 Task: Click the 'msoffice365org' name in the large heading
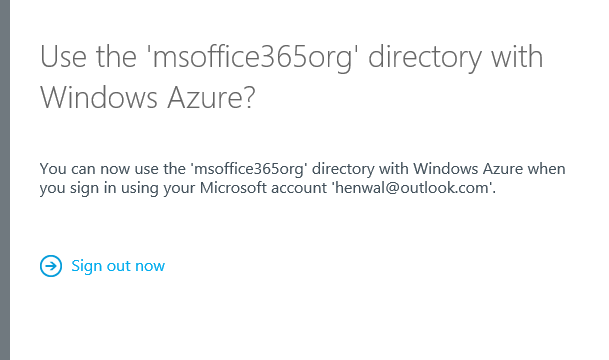pos(252,57)
